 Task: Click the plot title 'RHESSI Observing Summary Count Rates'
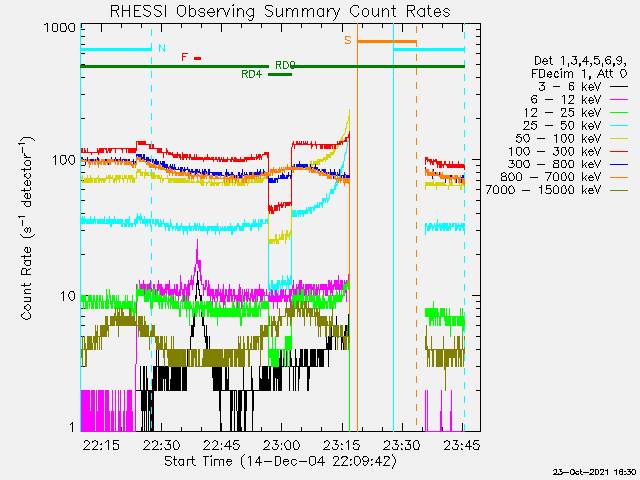point(280,11)
